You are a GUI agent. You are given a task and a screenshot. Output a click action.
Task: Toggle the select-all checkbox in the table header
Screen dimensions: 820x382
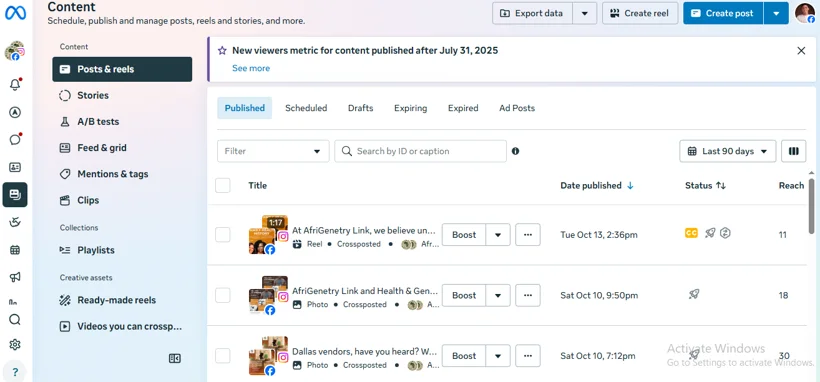click(223, 185)
